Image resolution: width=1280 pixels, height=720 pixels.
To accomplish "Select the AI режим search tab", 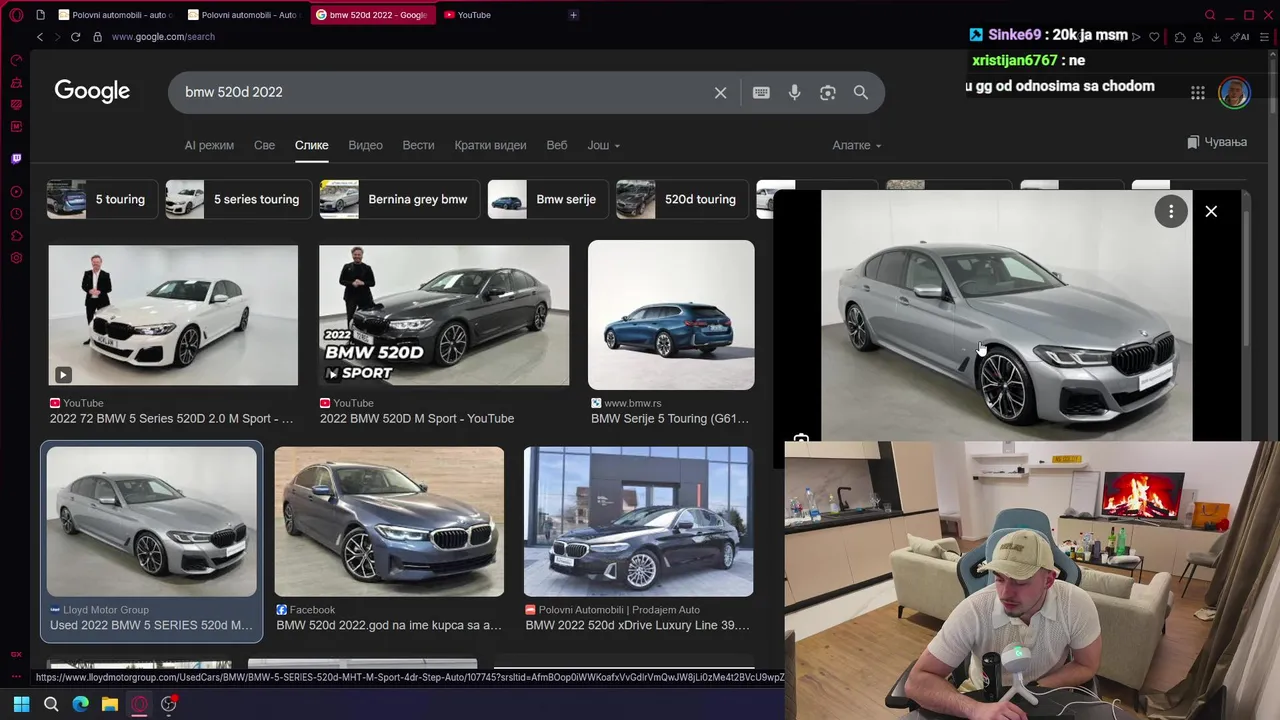I will [209, 145].
